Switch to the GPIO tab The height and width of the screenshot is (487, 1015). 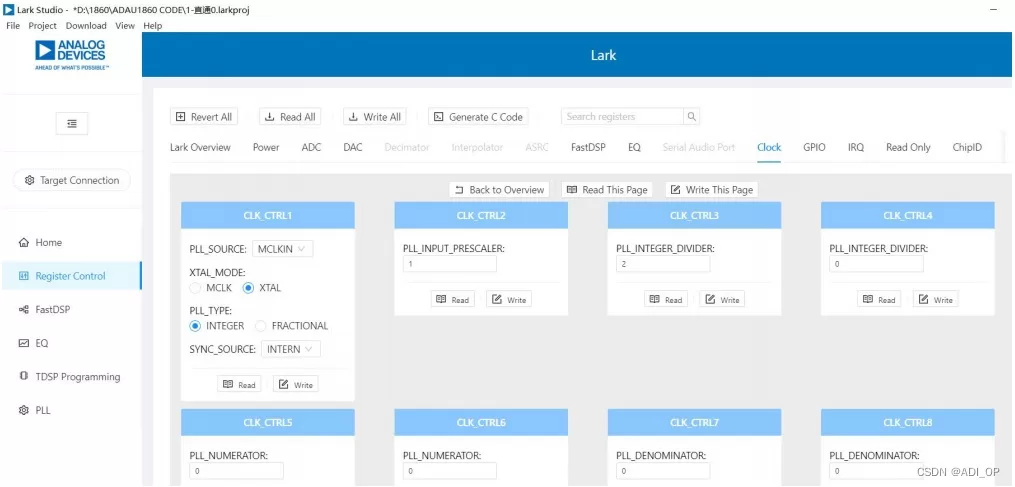click(x=814, y=147)
